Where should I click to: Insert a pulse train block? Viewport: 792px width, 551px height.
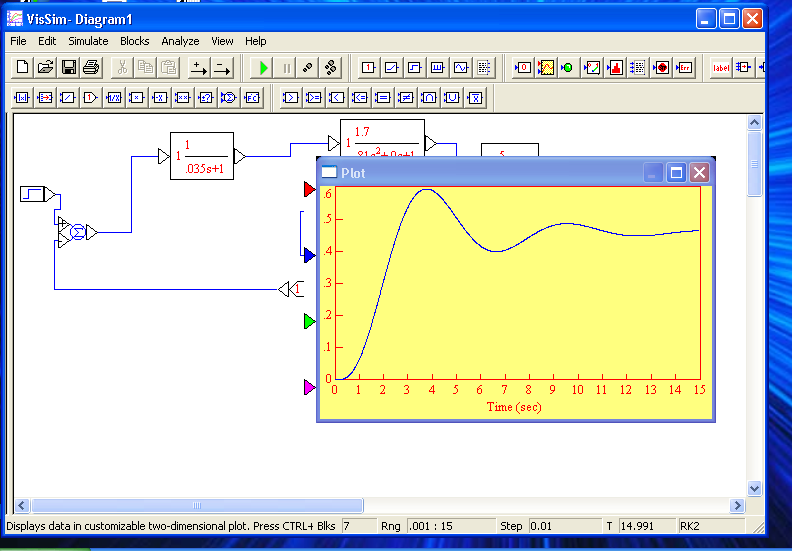tap(437, 68)
